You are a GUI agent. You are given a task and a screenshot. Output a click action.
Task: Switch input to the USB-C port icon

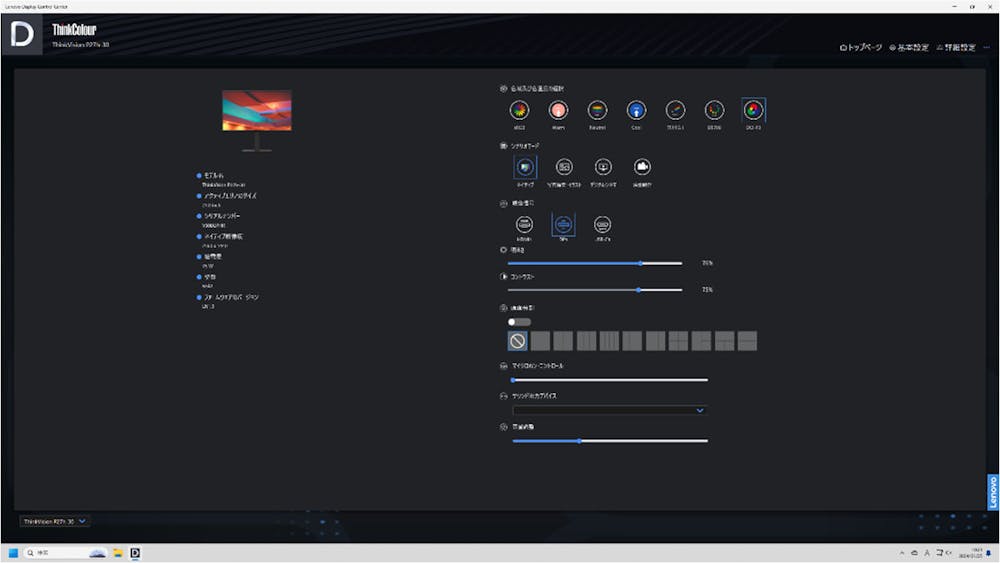coord(603,224)
